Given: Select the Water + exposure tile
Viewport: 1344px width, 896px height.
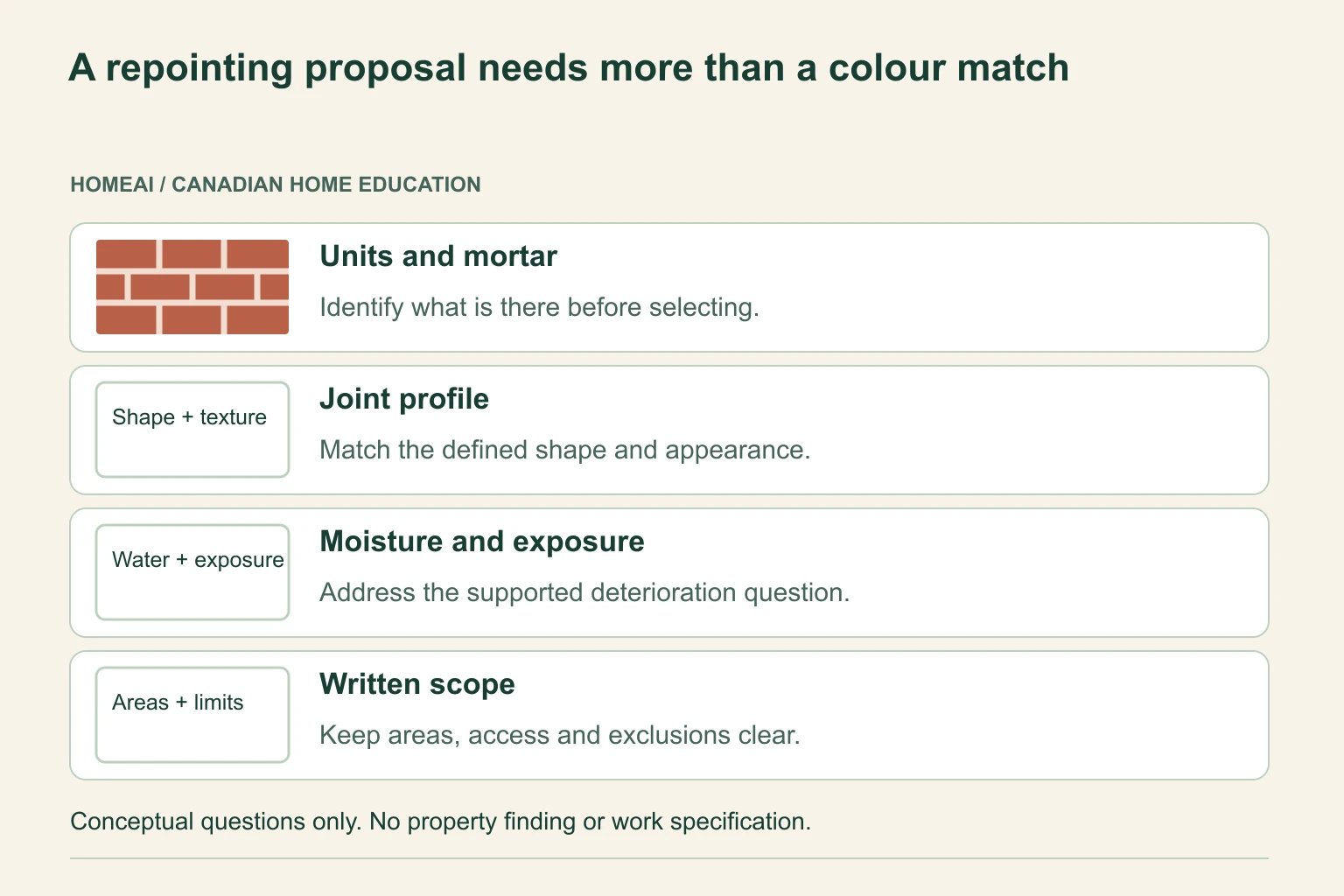Looking at the screenshot, I should click(x=192, y=572).
